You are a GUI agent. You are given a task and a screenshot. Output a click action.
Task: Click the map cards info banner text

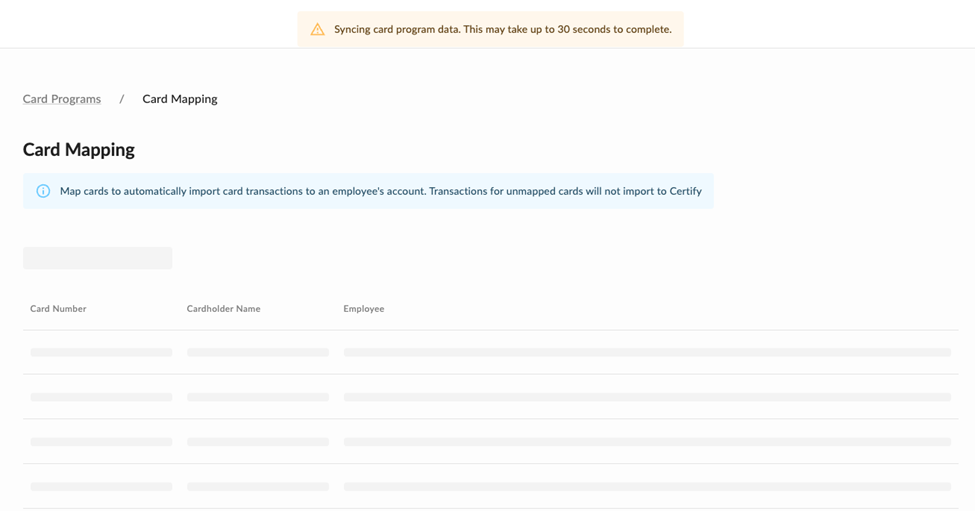point(380,191)
